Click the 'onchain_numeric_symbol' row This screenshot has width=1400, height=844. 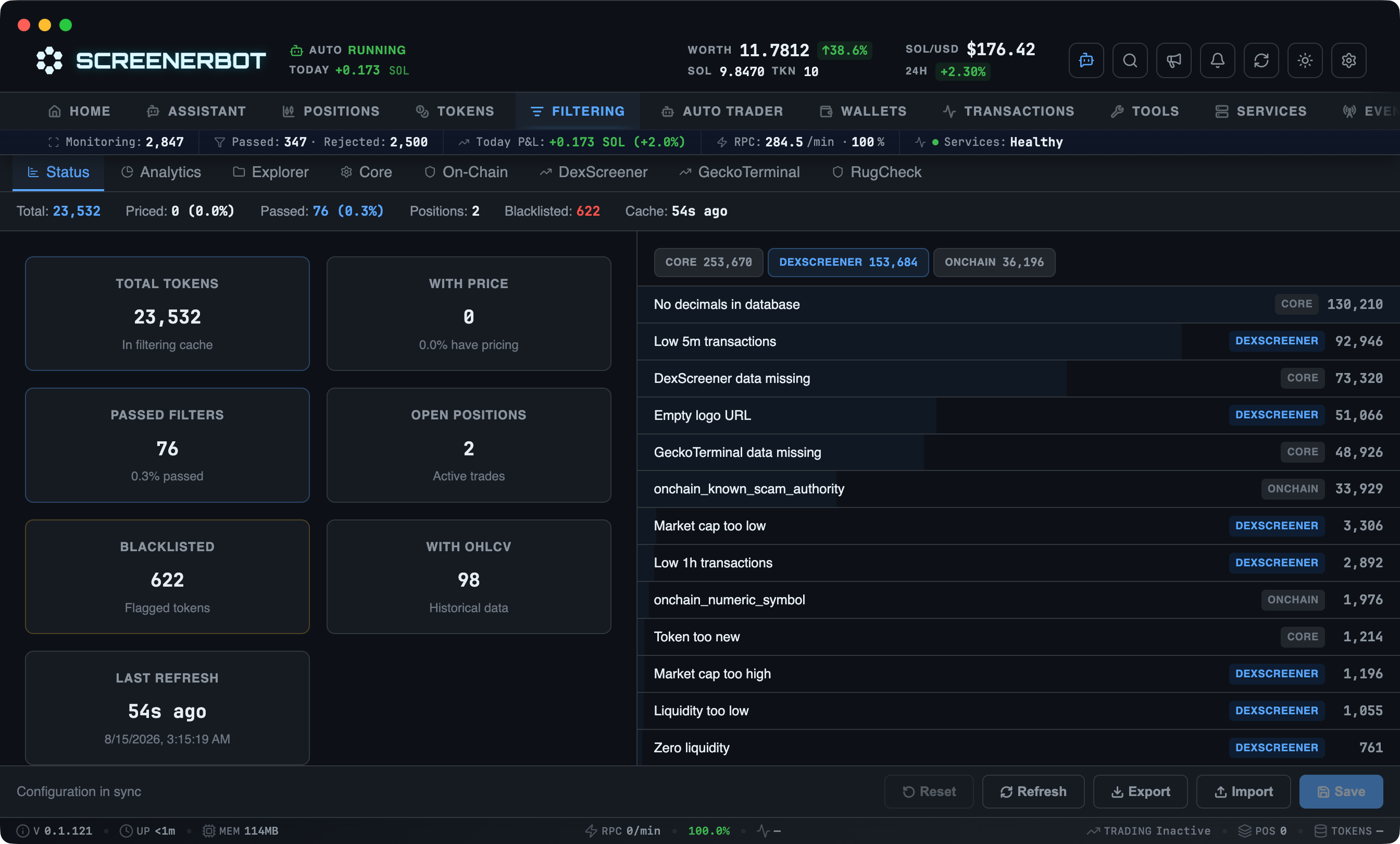pos(1018,600)
